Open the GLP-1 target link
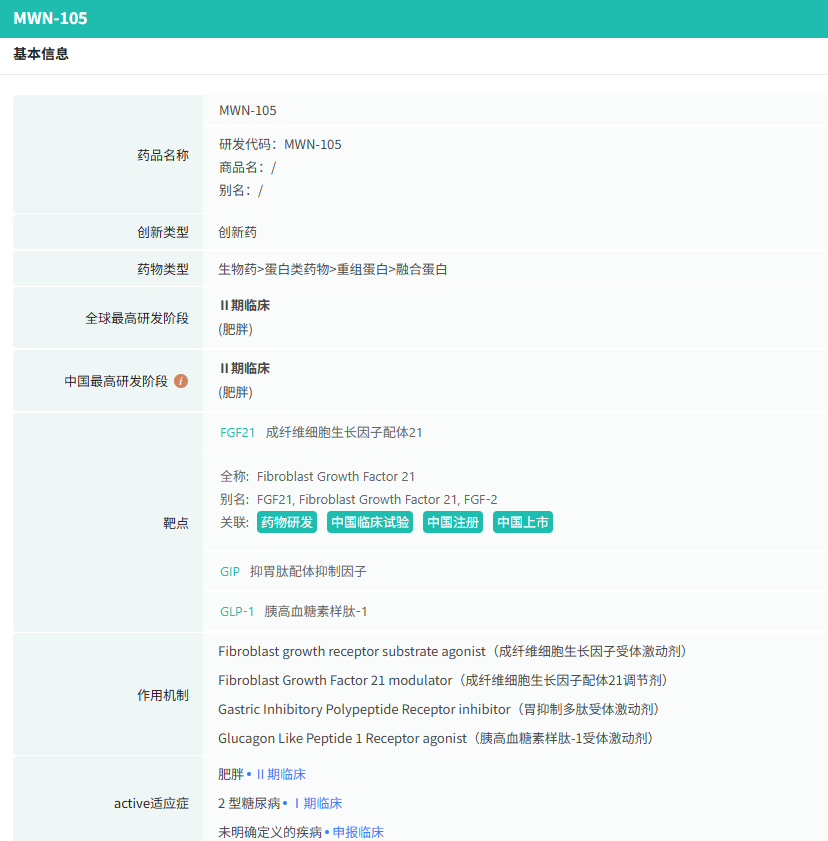 [x=236, y=611]
